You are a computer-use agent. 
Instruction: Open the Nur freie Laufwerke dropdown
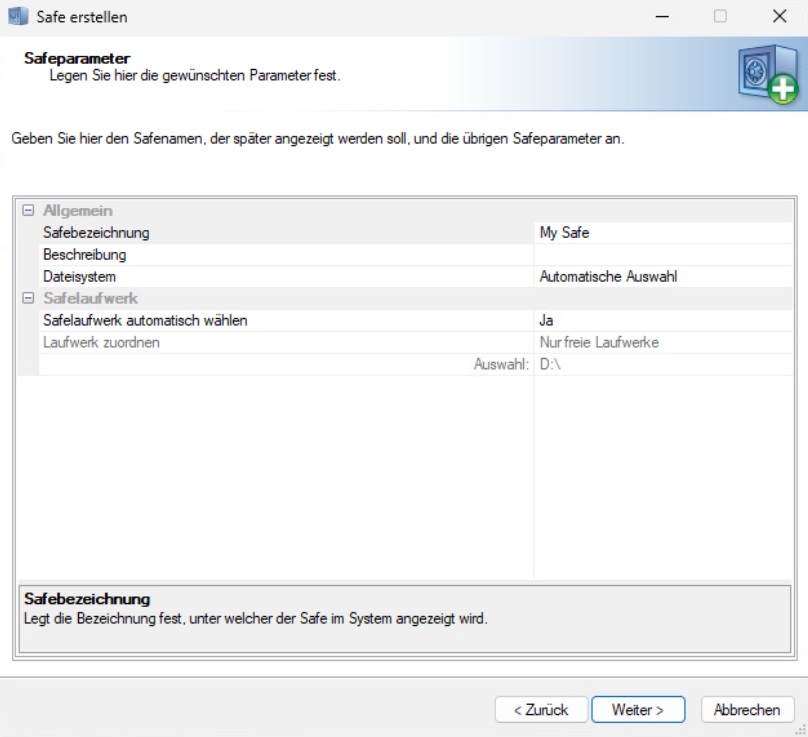[660, 343]
